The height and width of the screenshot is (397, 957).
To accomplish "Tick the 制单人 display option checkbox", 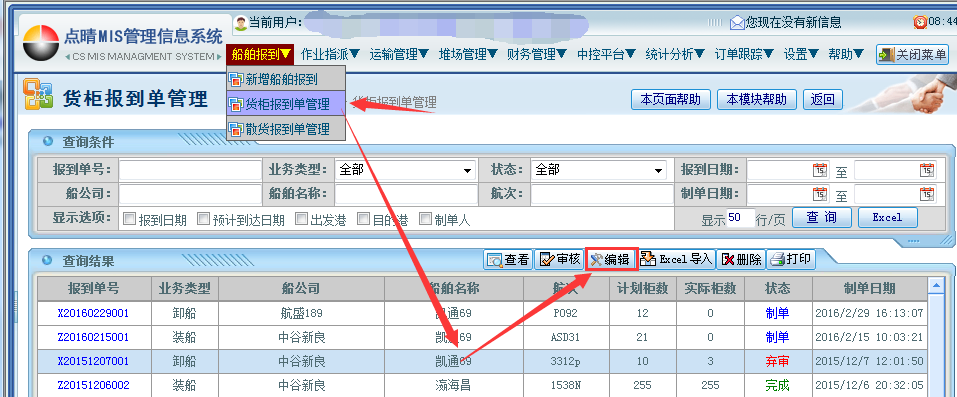I will 425,219.
